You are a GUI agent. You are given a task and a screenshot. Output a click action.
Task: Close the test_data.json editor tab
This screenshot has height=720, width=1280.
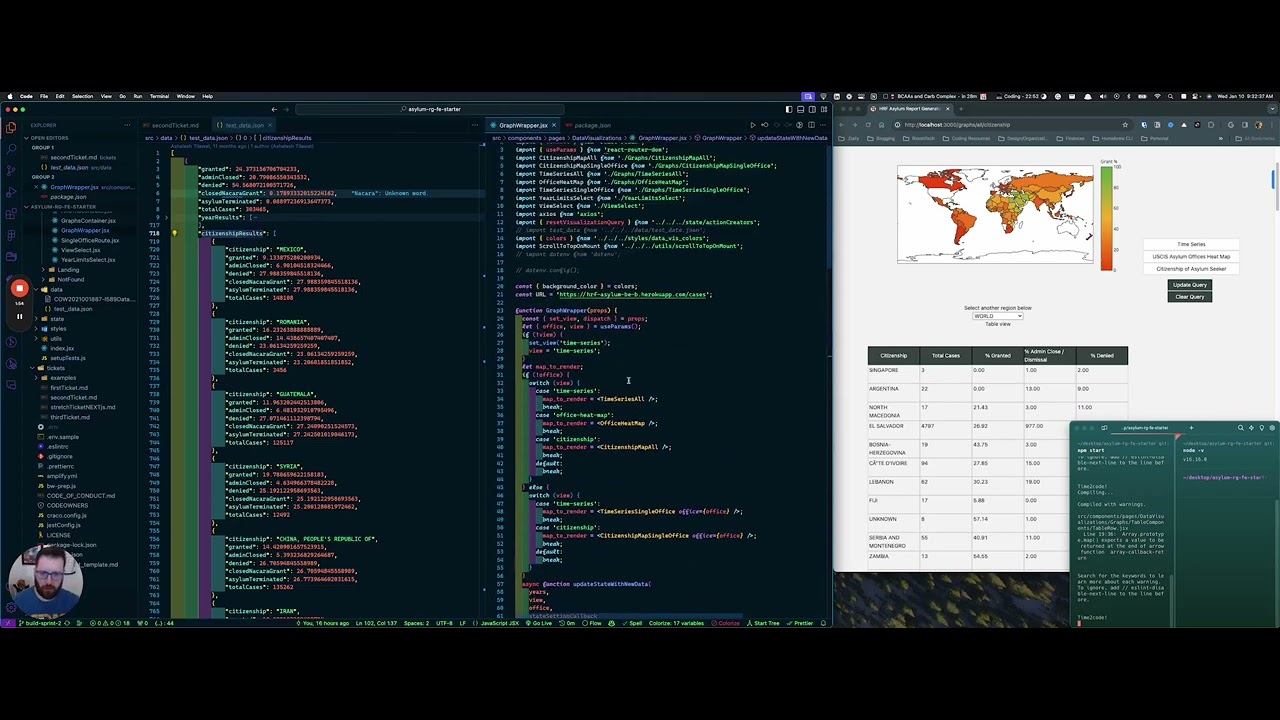pos(272,125)
